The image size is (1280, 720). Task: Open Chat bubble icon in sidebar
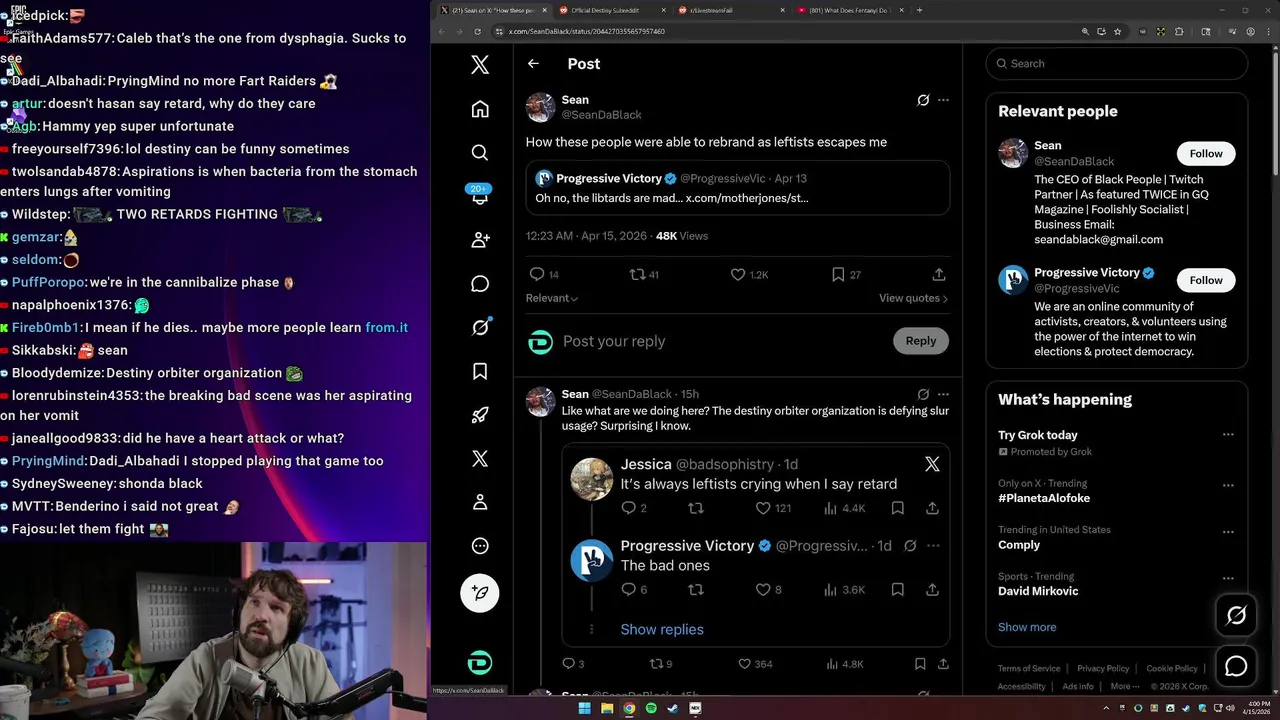[x=480, y=284]
